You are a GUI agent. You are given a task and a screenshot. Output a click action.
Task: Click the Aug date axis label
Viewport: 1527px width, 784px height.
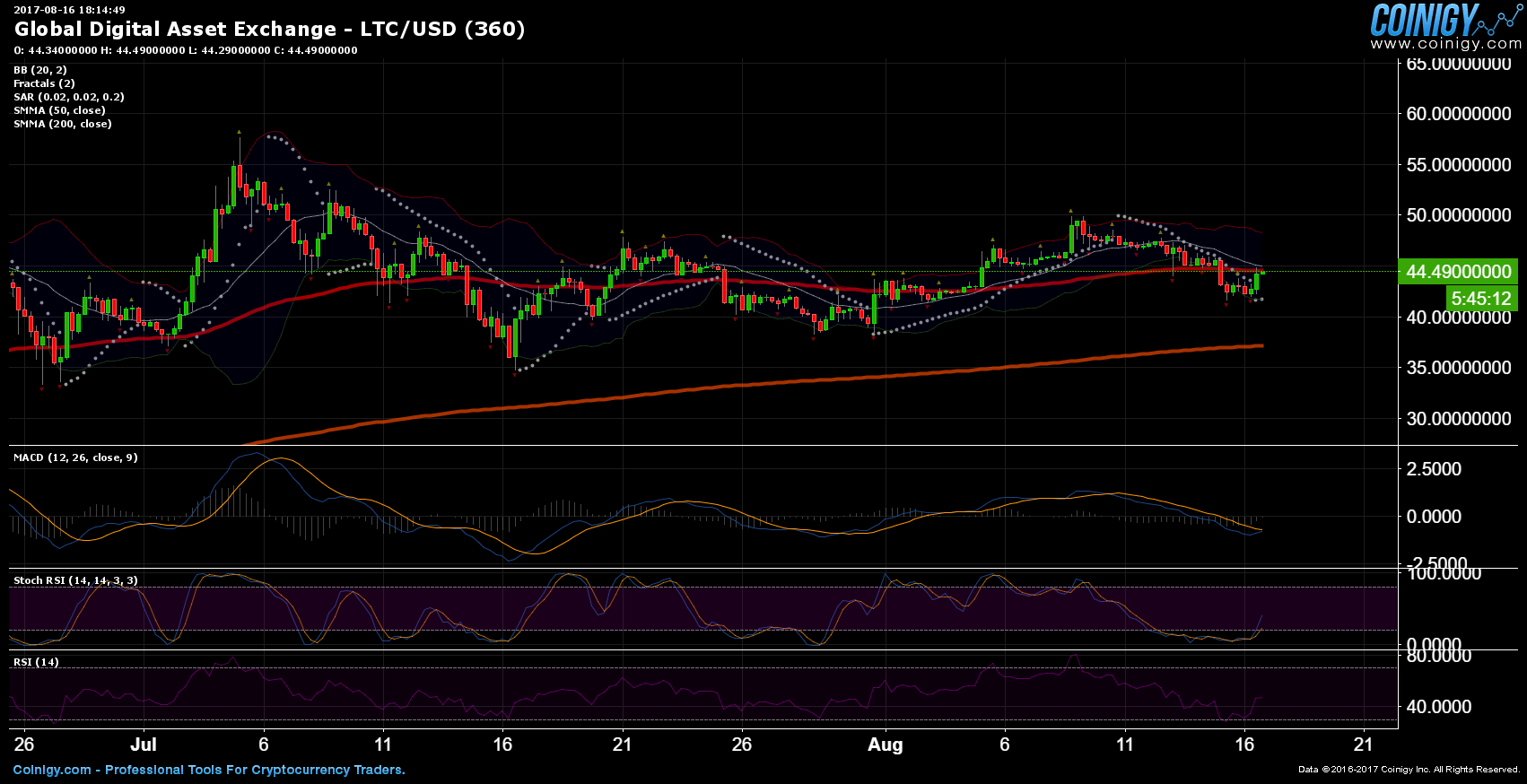click(x=886, y=745)
